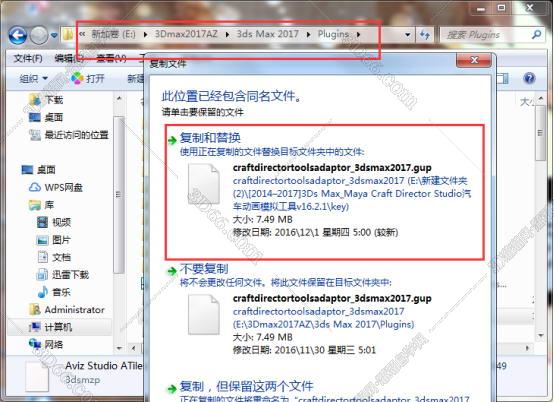Viewport: 554px width, 402px height.
Task: Click the file icon under 复制和替换
Action: click(204, 185)
